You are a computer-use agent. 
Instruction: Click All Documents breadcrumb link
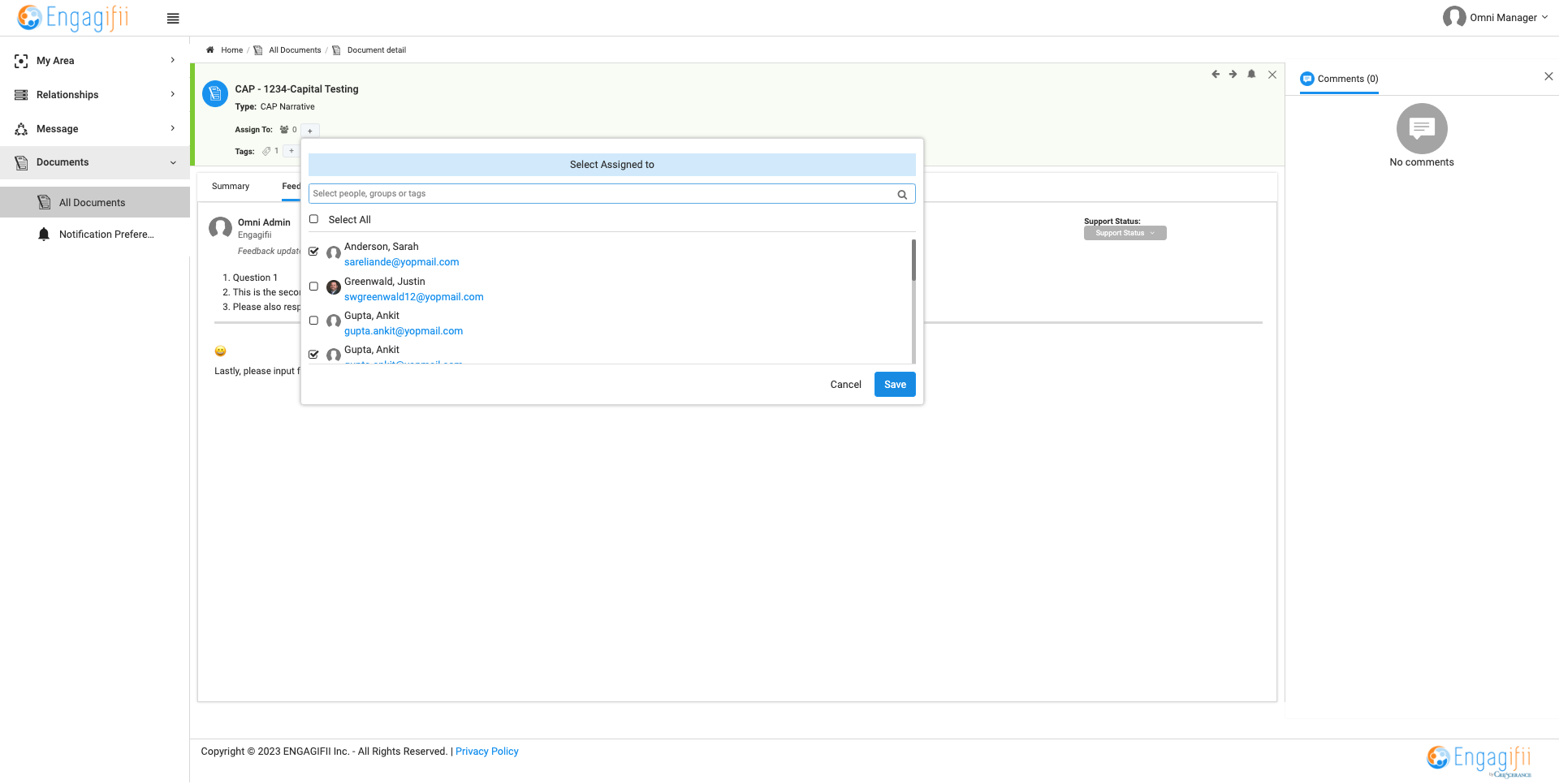(x=295, y=50)
